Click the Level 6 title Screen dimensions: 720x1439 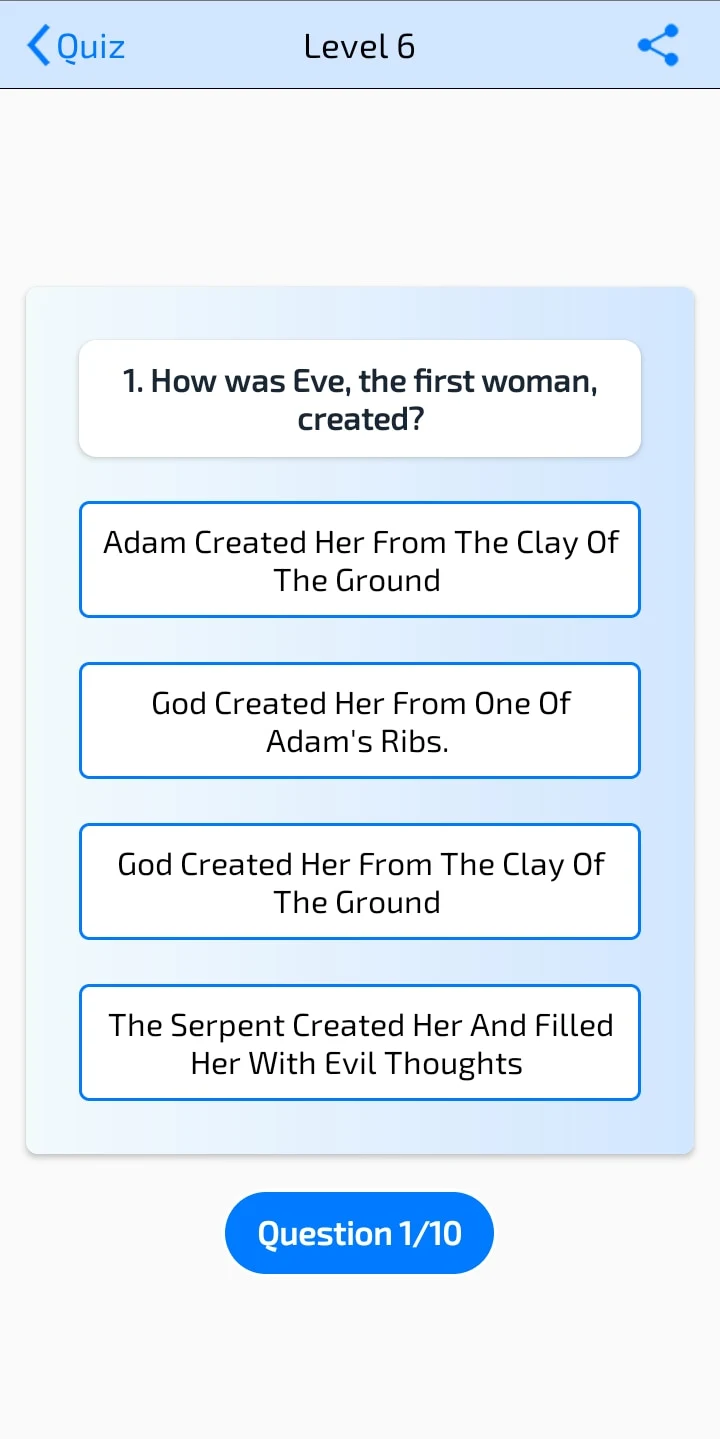click(x=359, y=46)
